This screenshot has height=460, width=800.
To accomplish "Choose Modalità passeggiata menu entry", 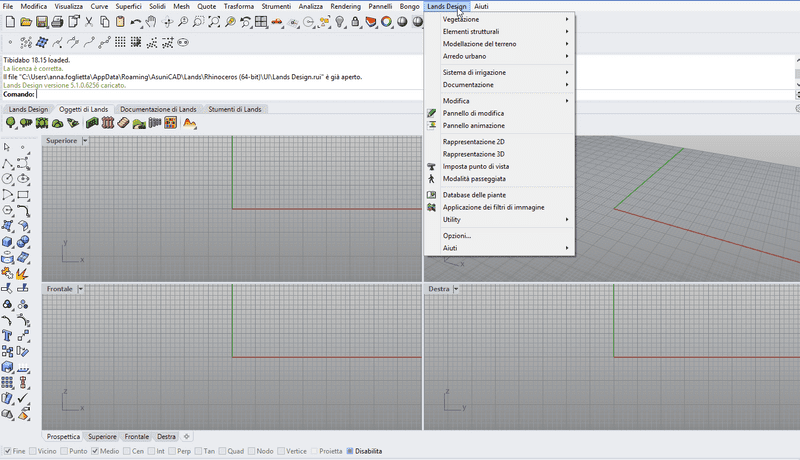I will [x=499, y=178].
